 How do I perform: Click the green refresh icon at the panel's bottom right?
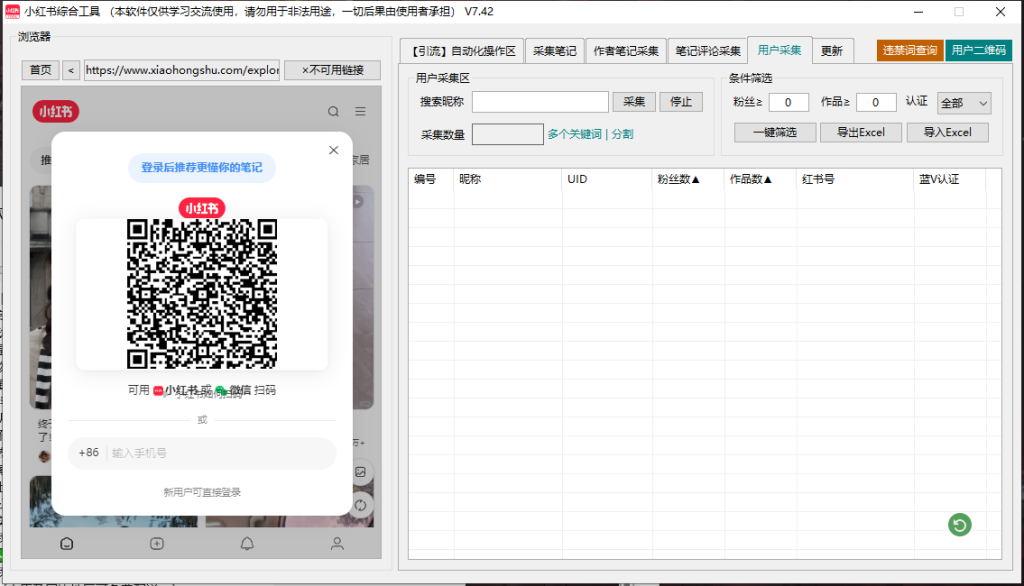959,525
